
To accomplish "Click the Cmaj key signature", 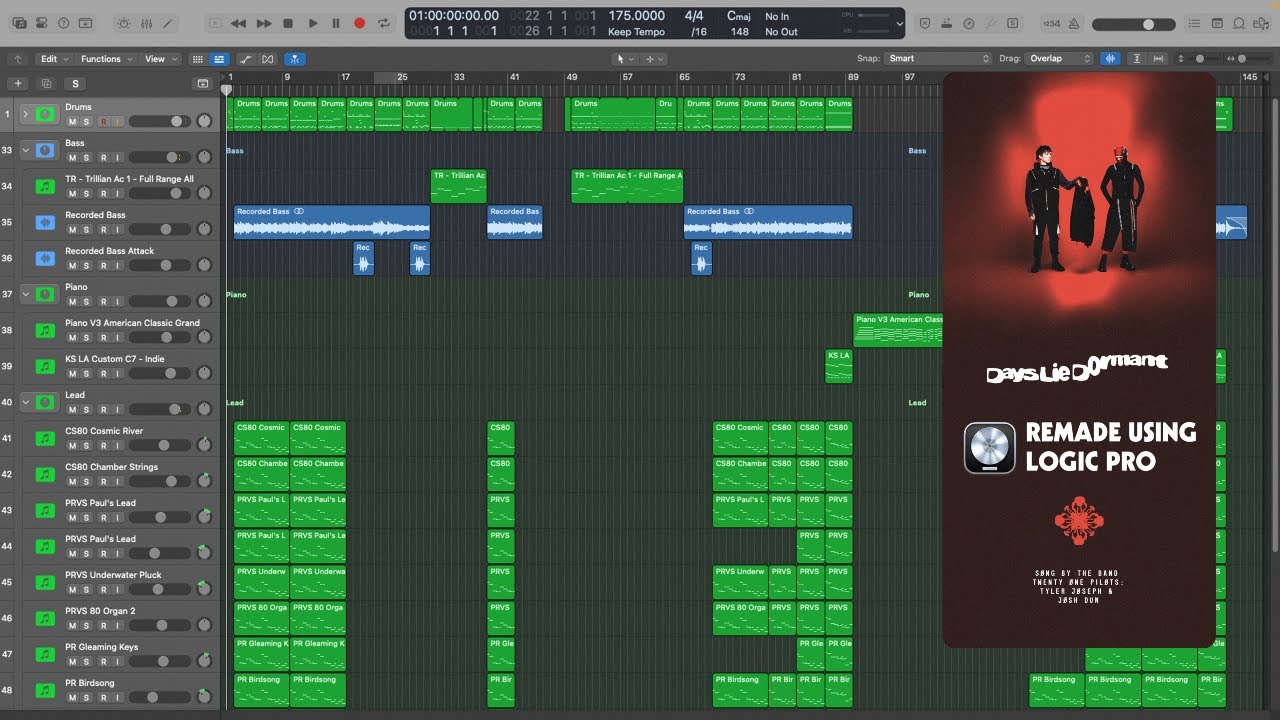I will (738, 16).
